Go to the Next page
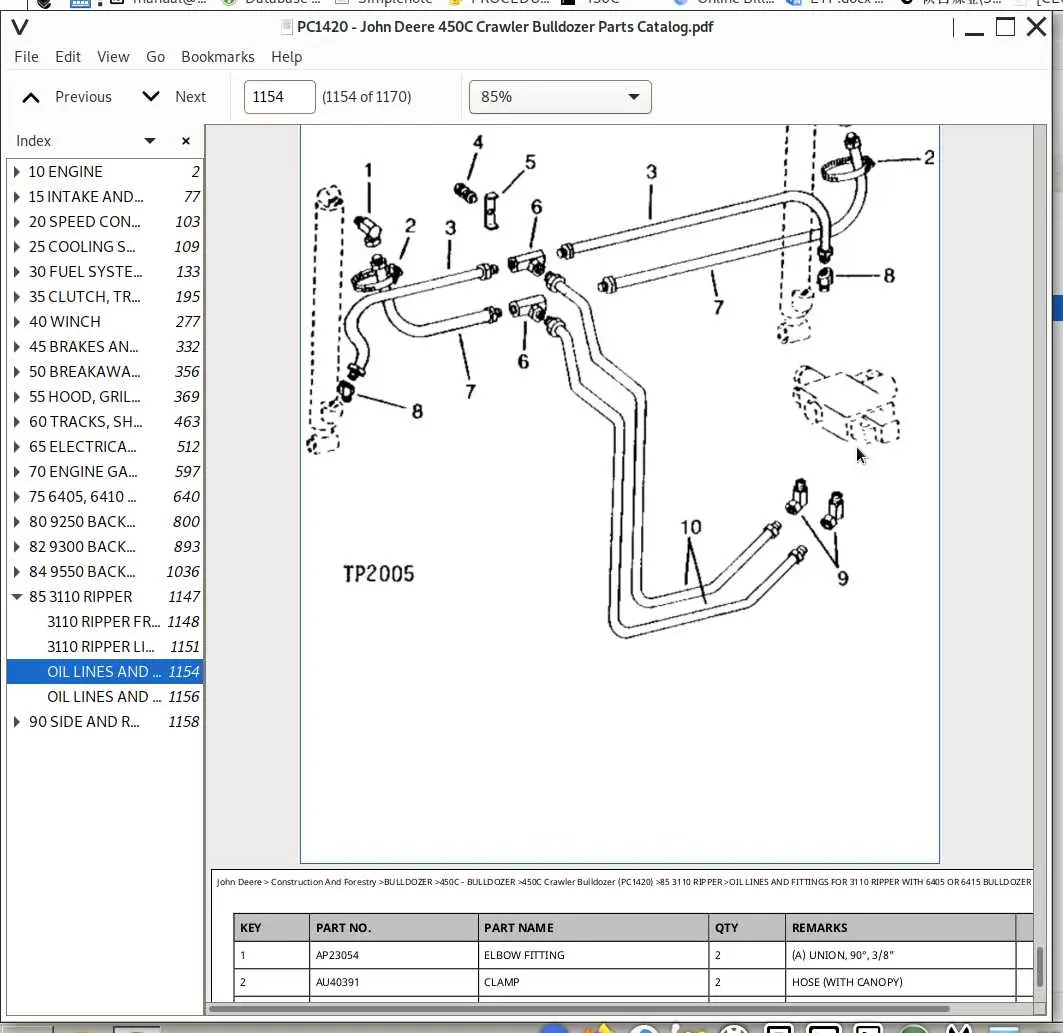Image resolution: width=1063 pixels, height=1033 pixels. [174, 97]
